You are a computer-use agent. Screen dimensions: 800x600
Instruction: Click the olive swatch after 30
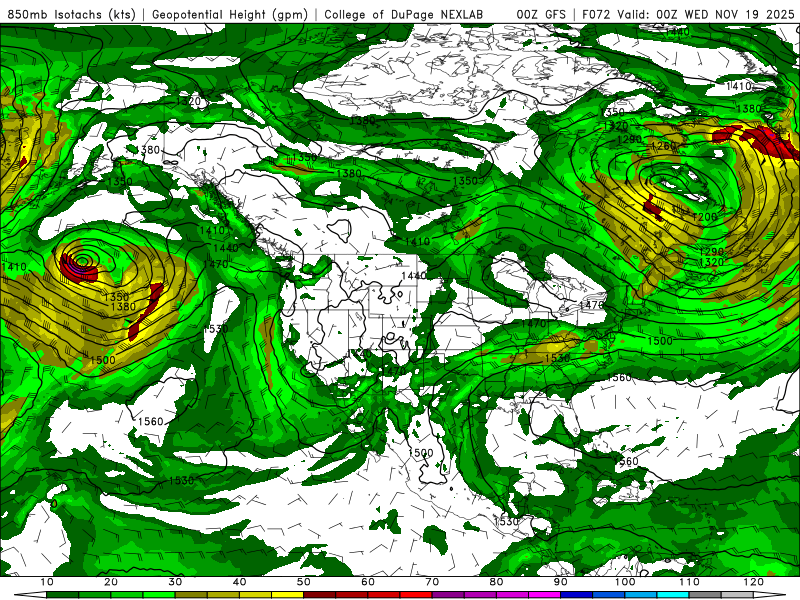click(191, 595)
